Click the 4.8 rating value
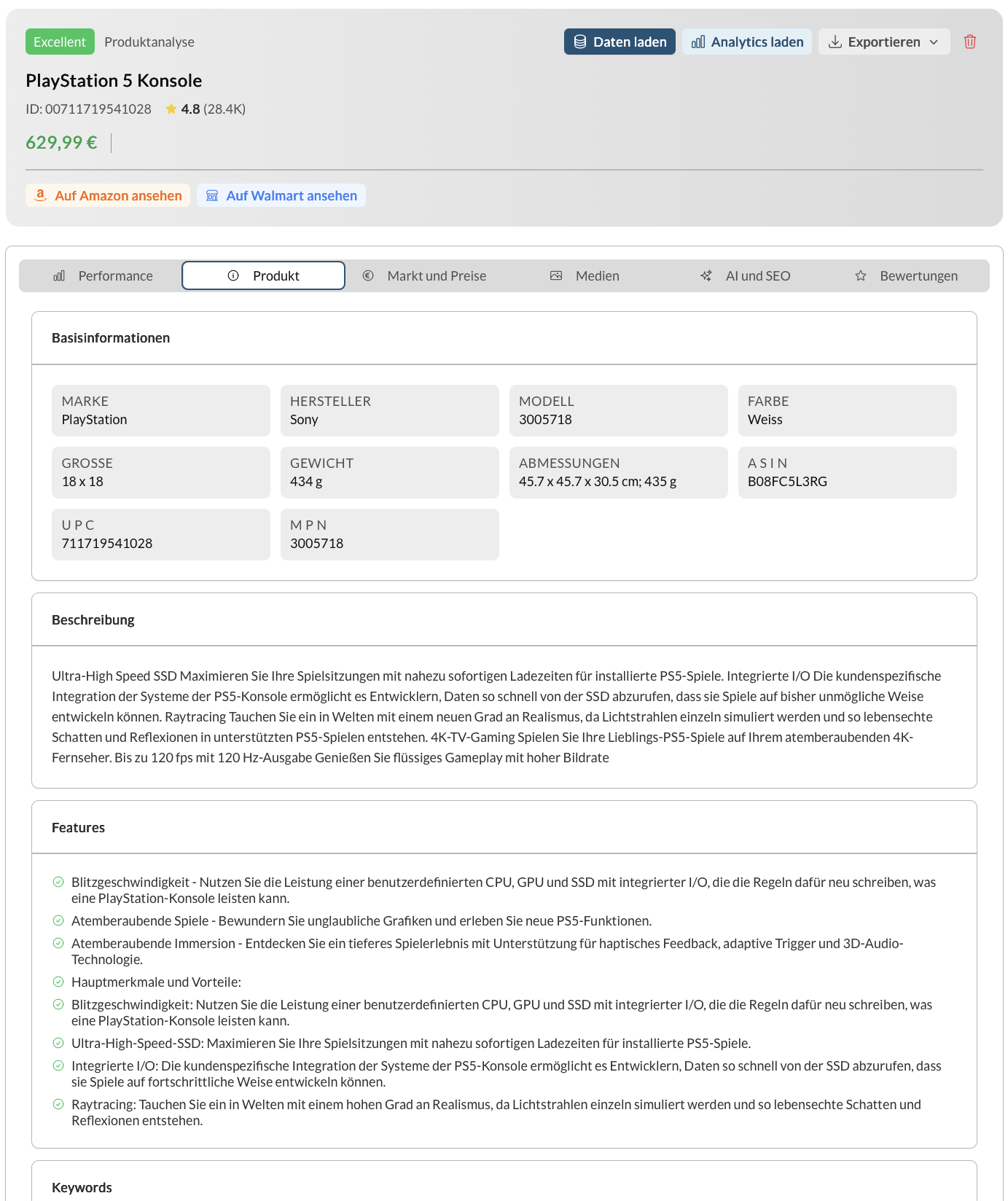The height and width of the screenshot is (1201, 1008). tap(190, 109)
